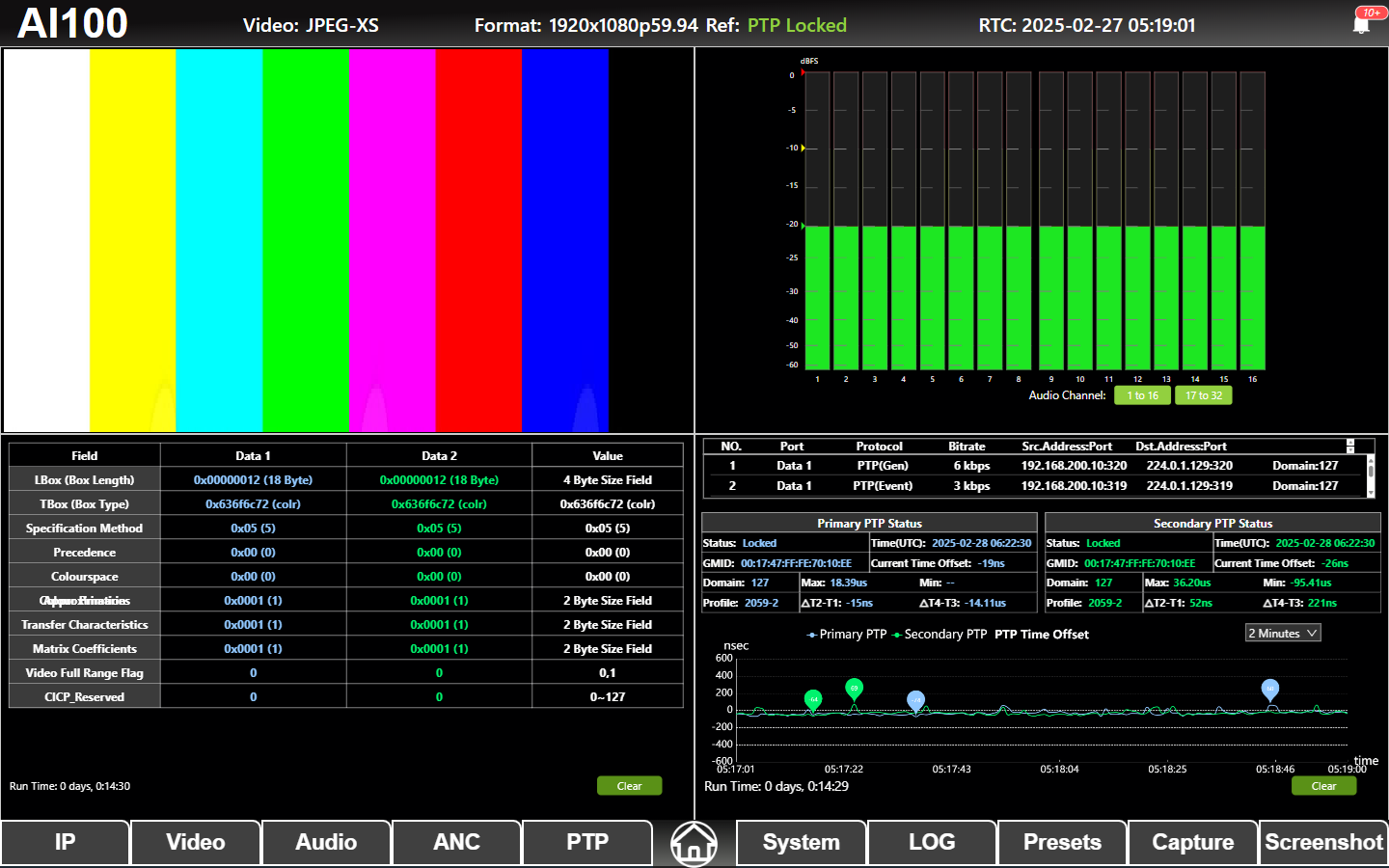The image size is (1389, 868).
Task: Click the Primary PTP legend marker
Action: 812,635
